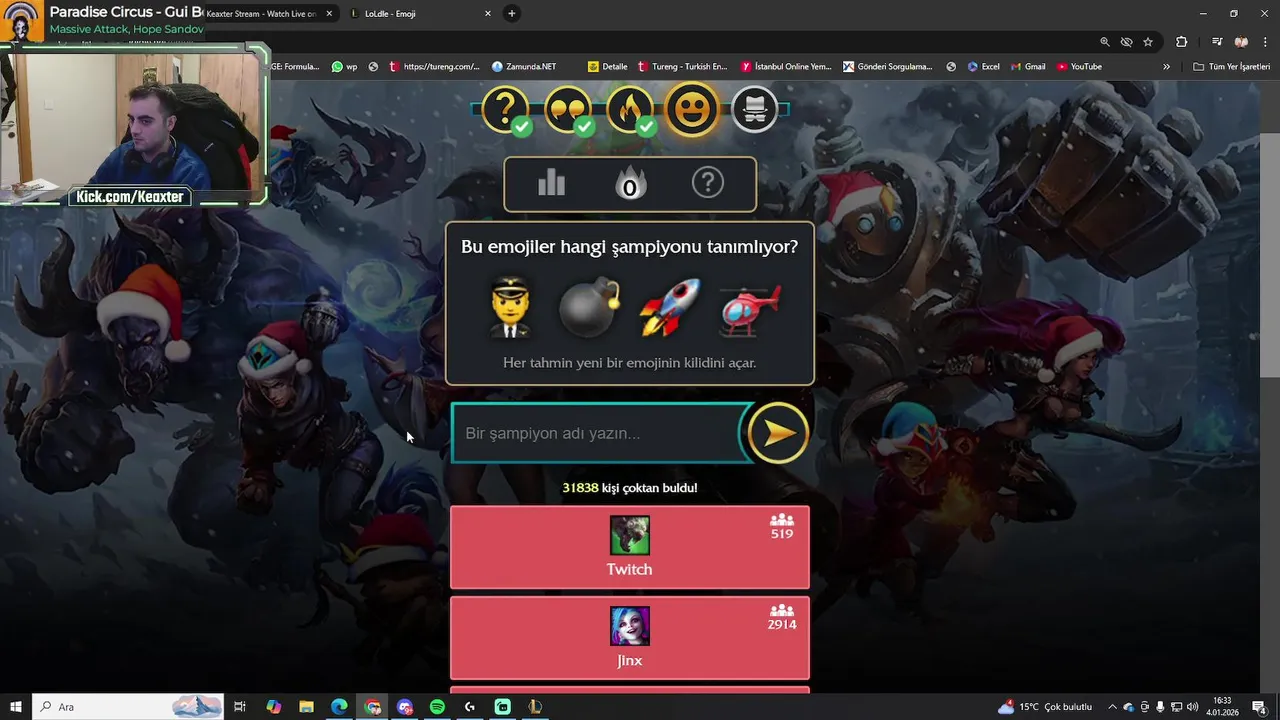Image resolution: width=1280 pixels, height=720 pixels.
Task: Open the Excel bookmark
Action: coord(984,67)
